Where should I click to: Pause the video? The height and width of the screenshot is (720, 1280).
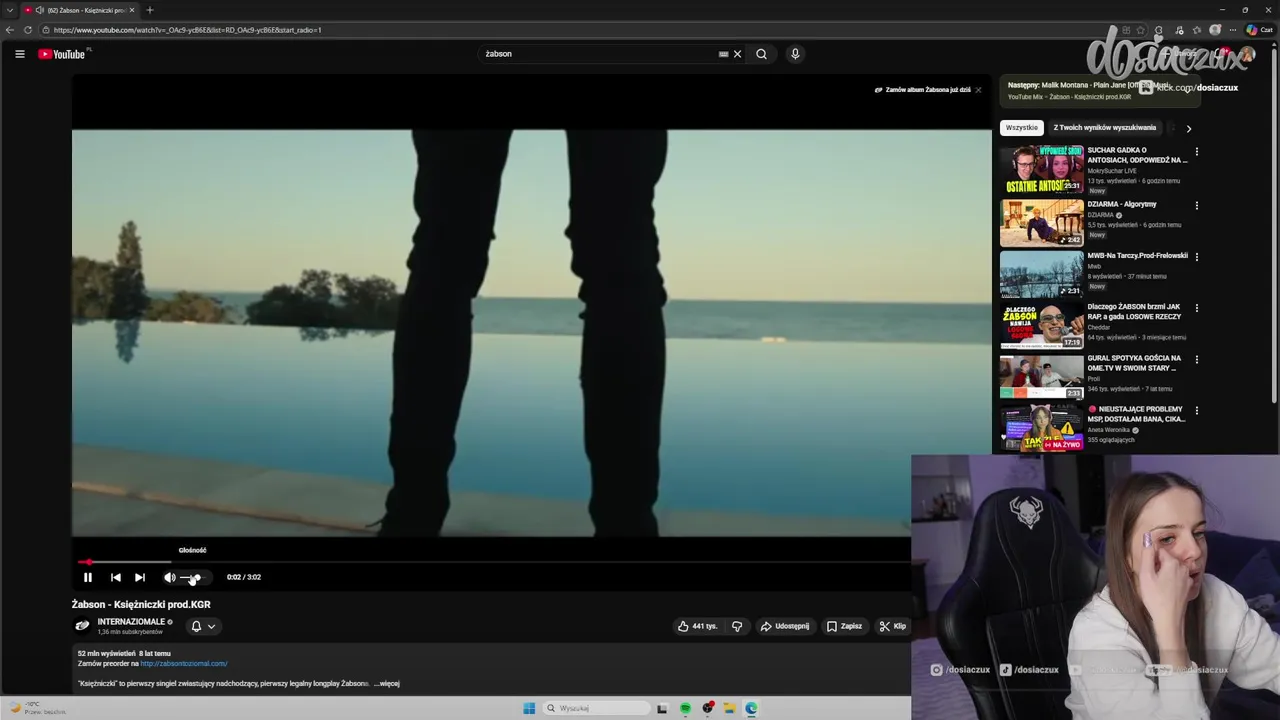point(88,577)
